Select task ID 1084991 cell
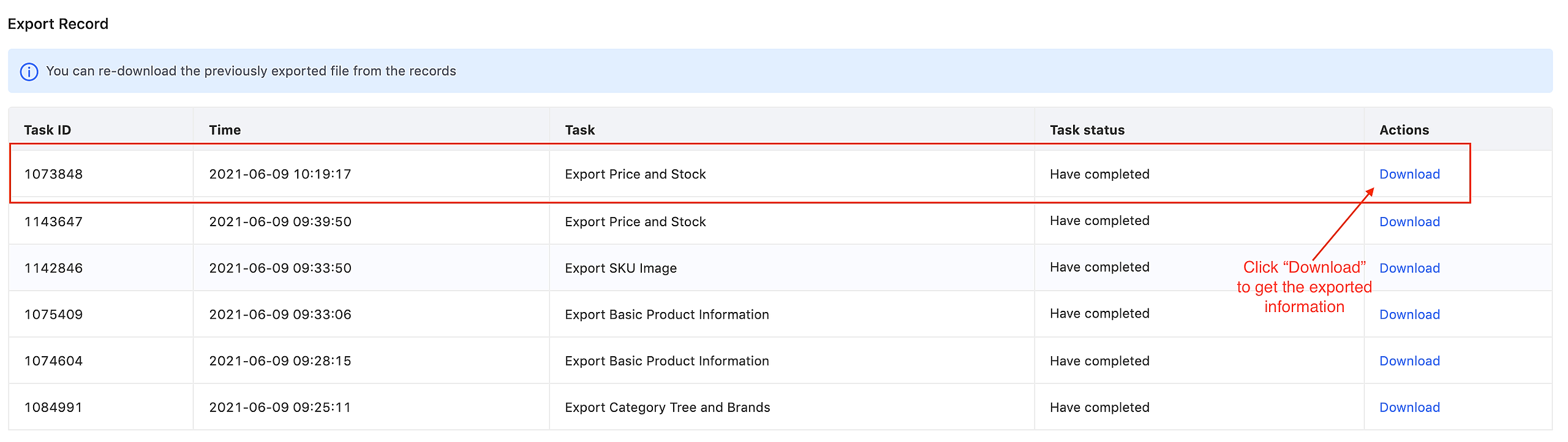 click(53, 408)
